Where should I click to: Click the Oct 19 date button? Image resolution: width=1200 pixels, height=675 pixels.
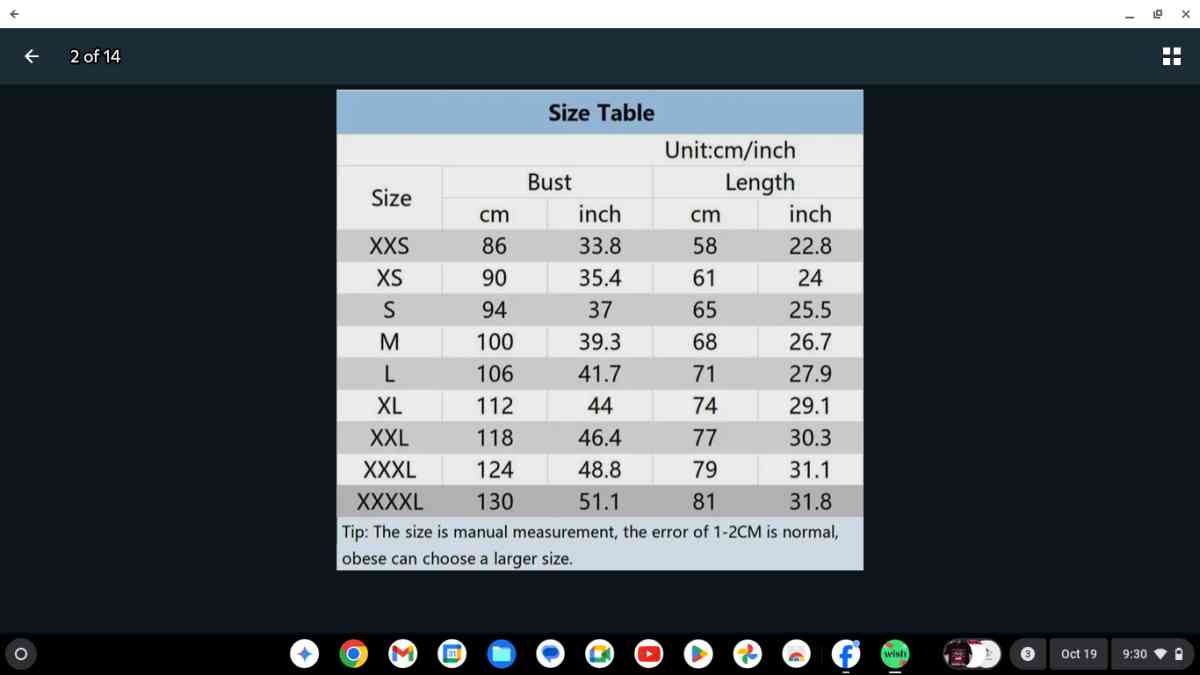[x=1078, y=654]
